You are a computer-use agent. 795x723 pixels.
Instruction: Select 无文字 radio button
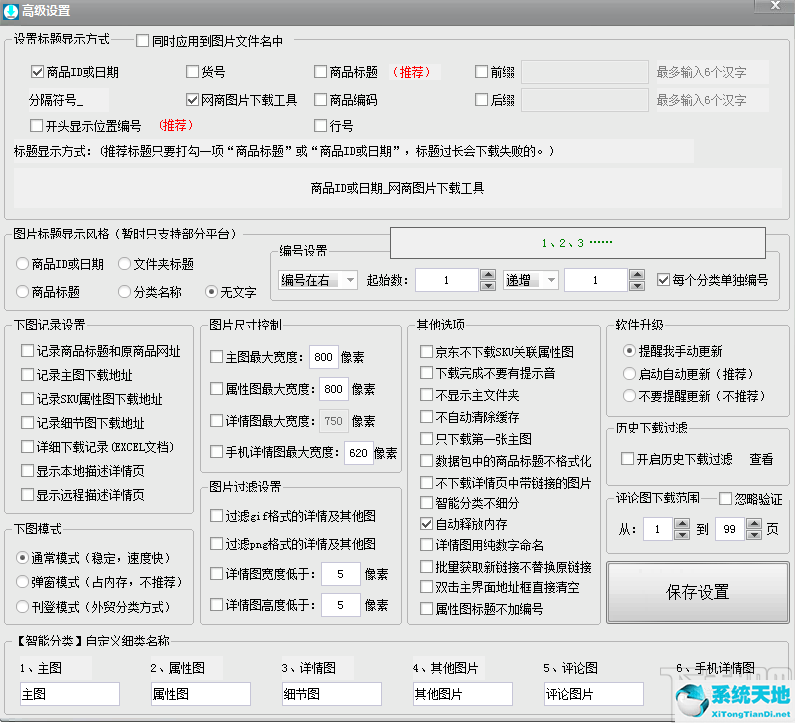pos(211,292)
